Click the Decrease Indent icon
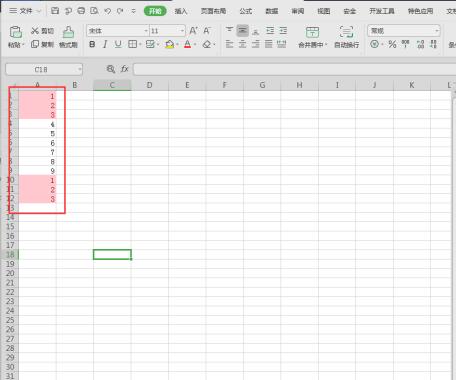This screenshot has width=456, height=380. click(270, 31)
